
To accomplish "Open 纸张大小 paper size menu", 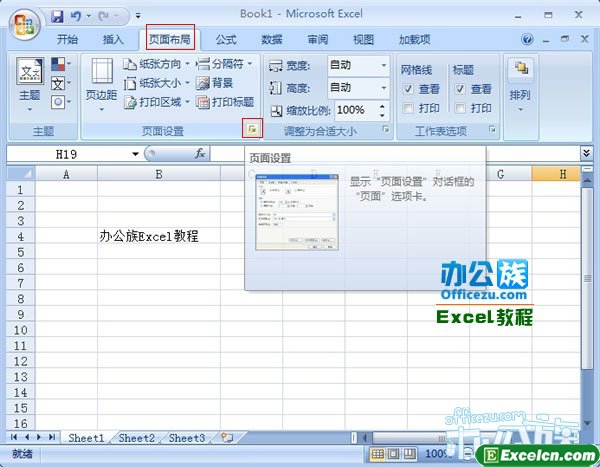I will click(157, 83).
